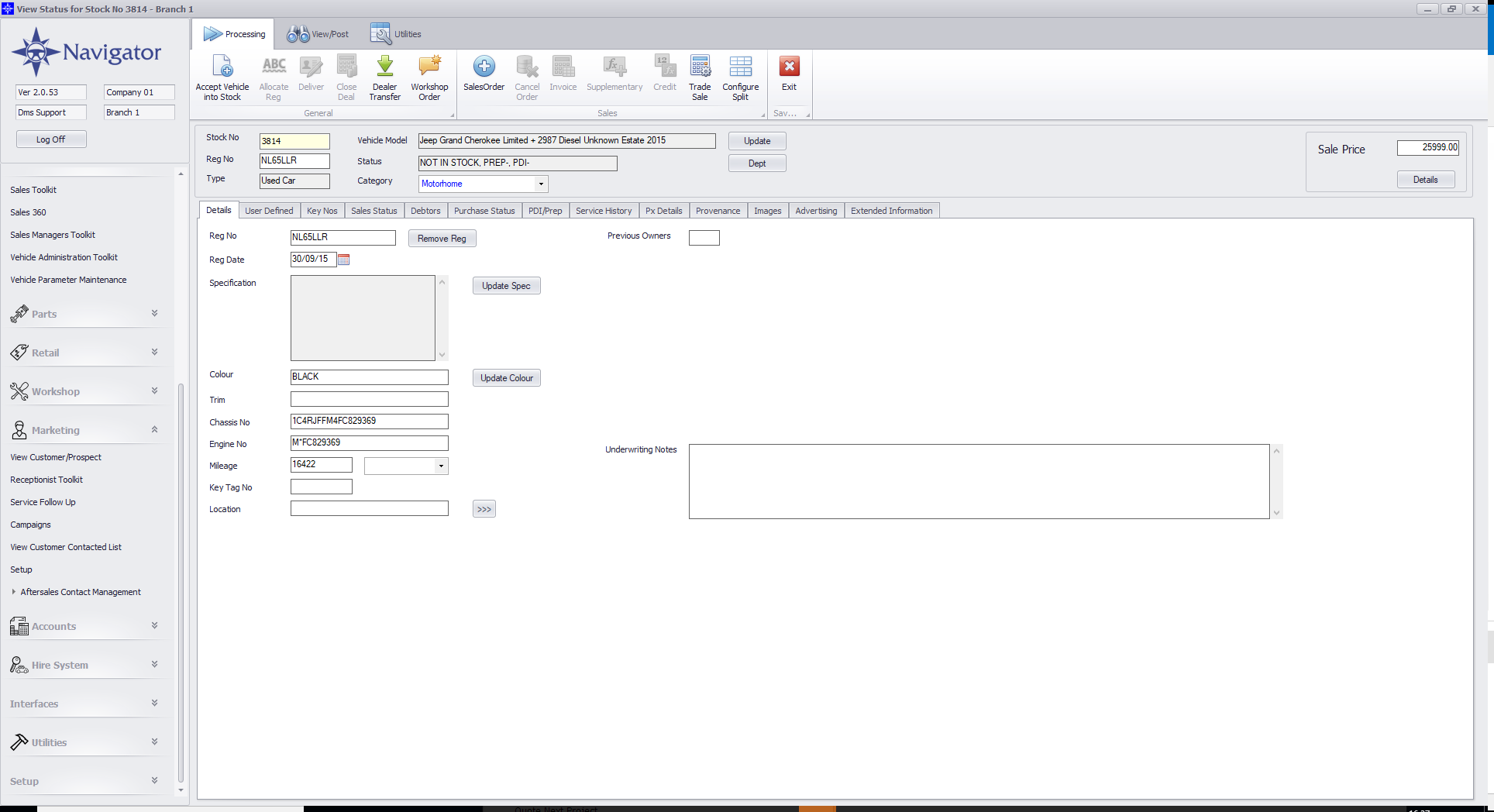Open the Advertising tab
The height and width of the screenshot is (812, 1494).
pyautogui.click(x=816, y=211)
